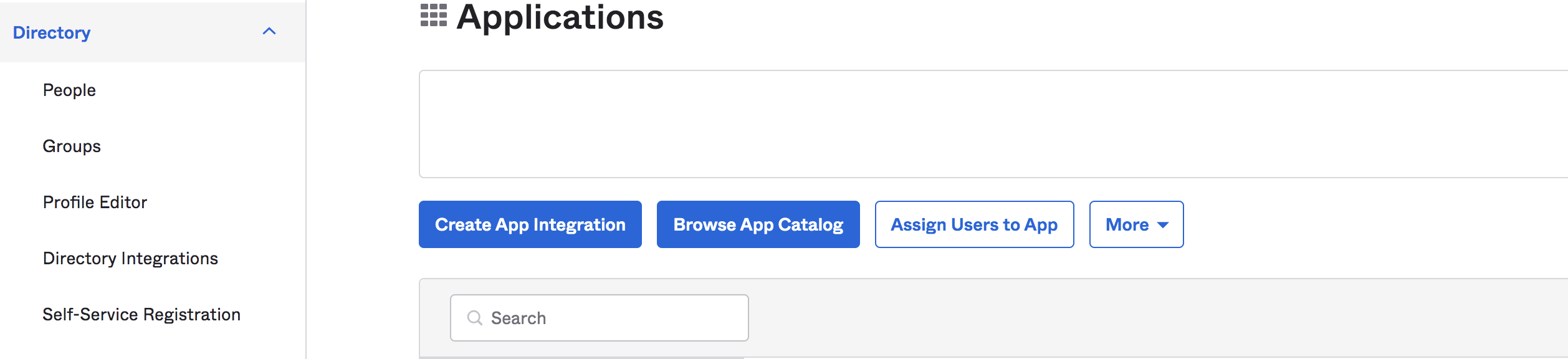Click the Create App Integration button
Image resolution: width=1568 pixels, height=359 pixels.
click(530, 224)
